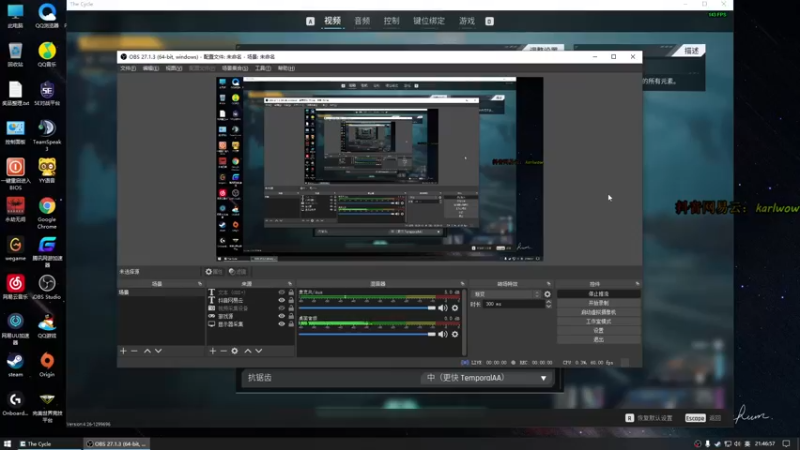Move scene up with arrow icon
This screenshot has height=450, width=800.
pos(147,351)
